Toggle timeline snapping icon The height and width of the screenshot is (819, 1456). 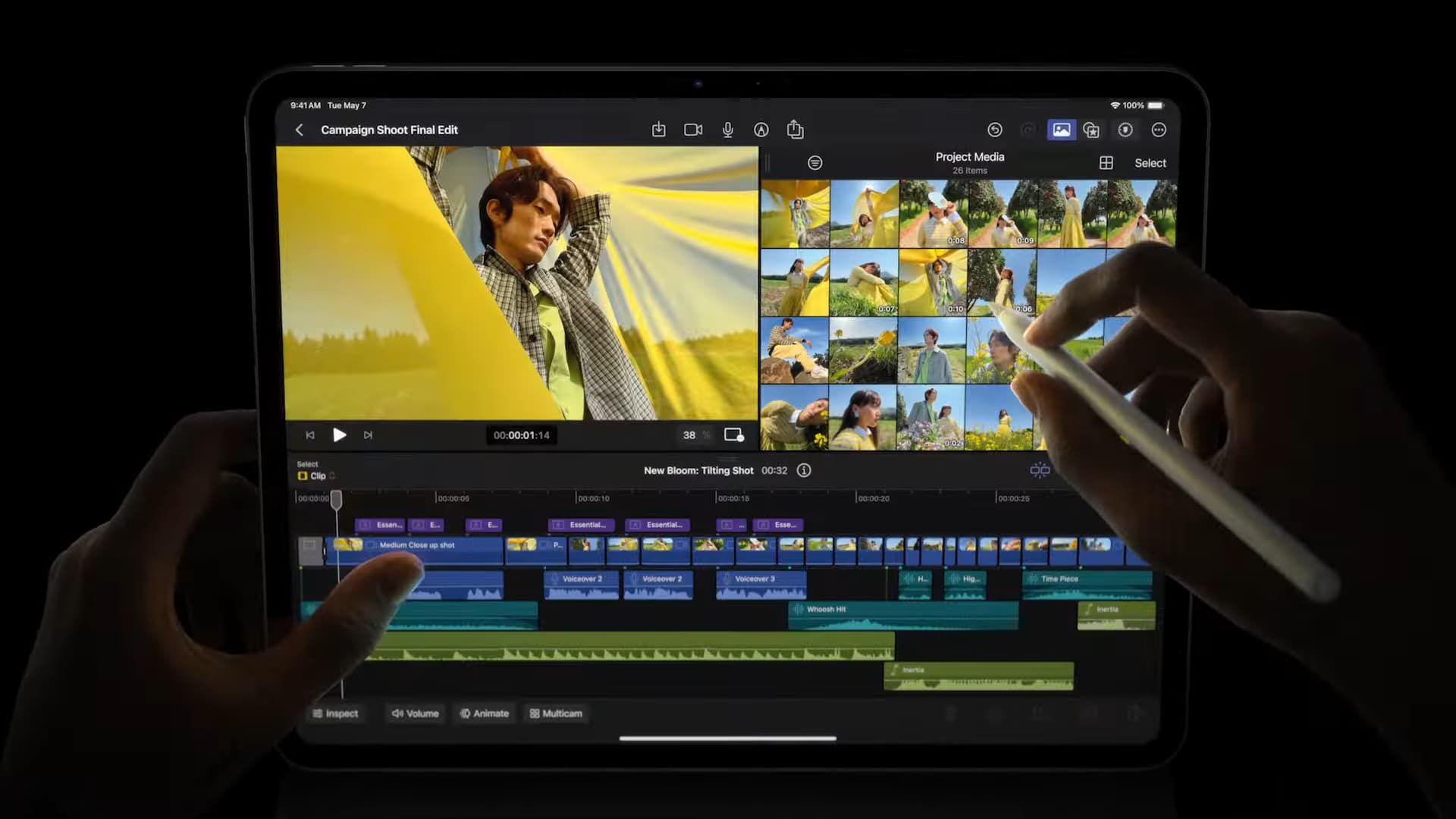pos(1040,470)
